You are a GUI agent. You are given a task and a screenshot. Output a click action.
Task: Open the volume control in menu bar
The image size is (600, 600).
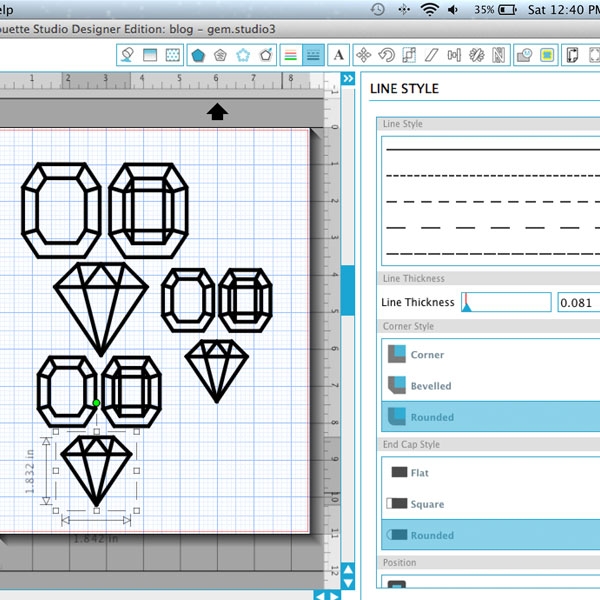pos(453,9)
